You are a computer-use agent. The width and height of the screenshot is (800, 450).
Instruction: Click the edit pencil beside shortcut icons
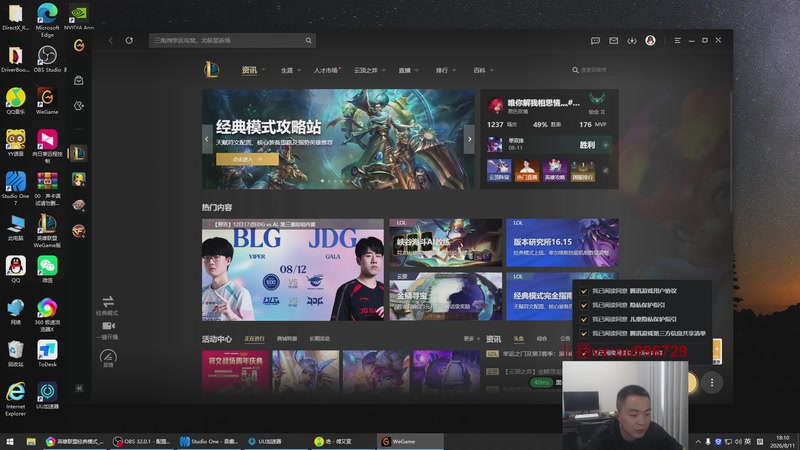(606, 170)
